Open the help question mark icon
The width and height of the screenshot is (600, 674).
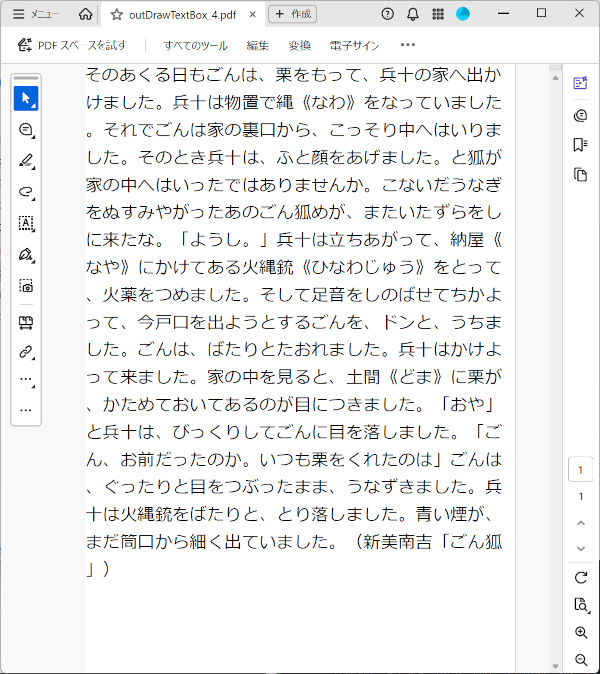tap(387, 14)
